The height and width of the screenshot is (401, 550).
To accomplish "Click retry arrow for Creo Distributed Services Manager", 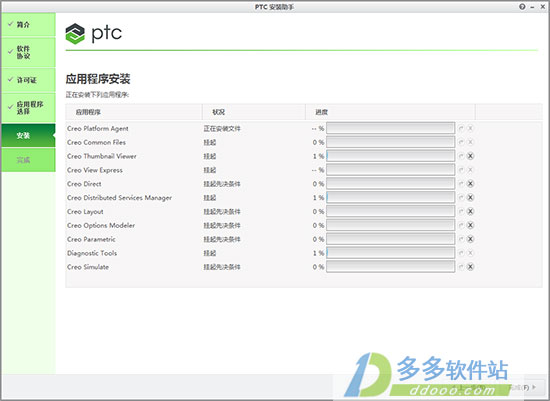I will click(x=461, y=198).
